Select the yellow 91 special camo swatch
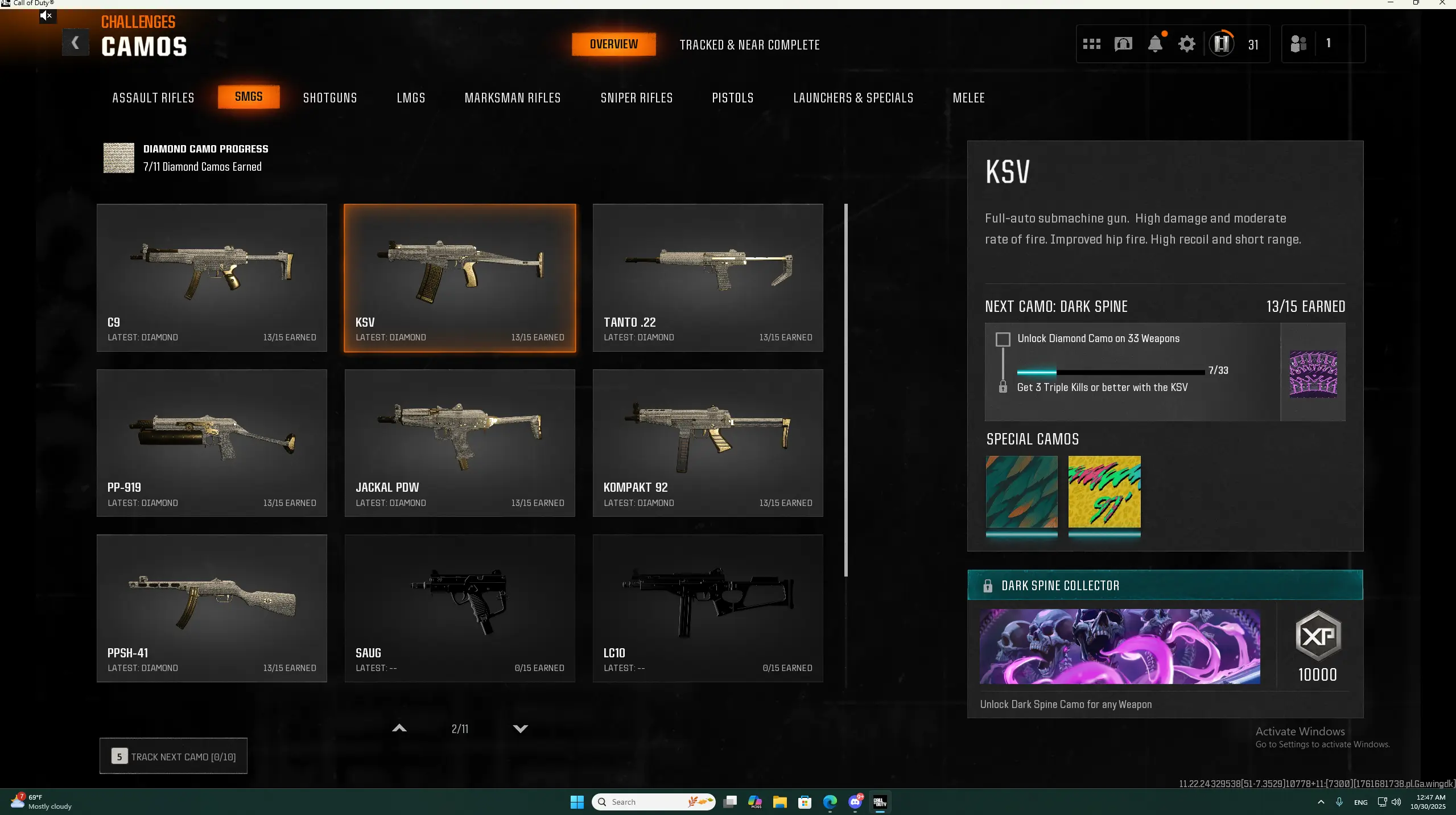 click(1104, 492)
